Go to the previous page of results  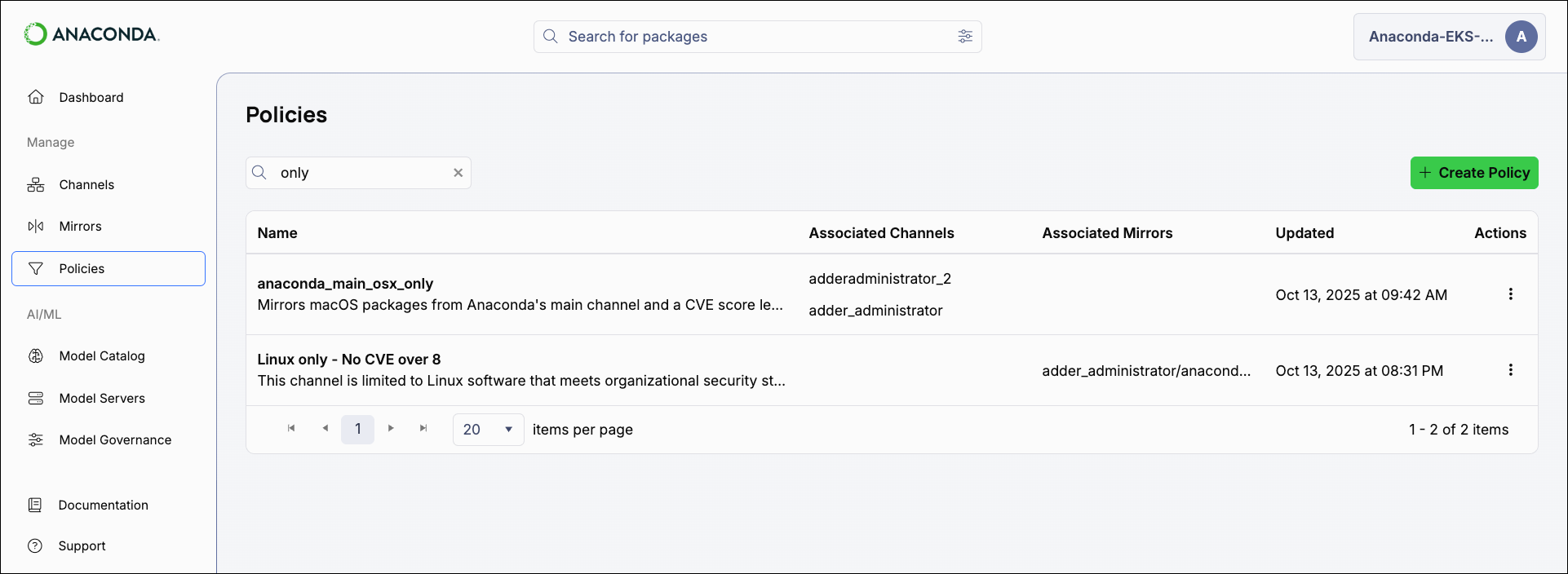pyautogui.click(x=326, y=429)
